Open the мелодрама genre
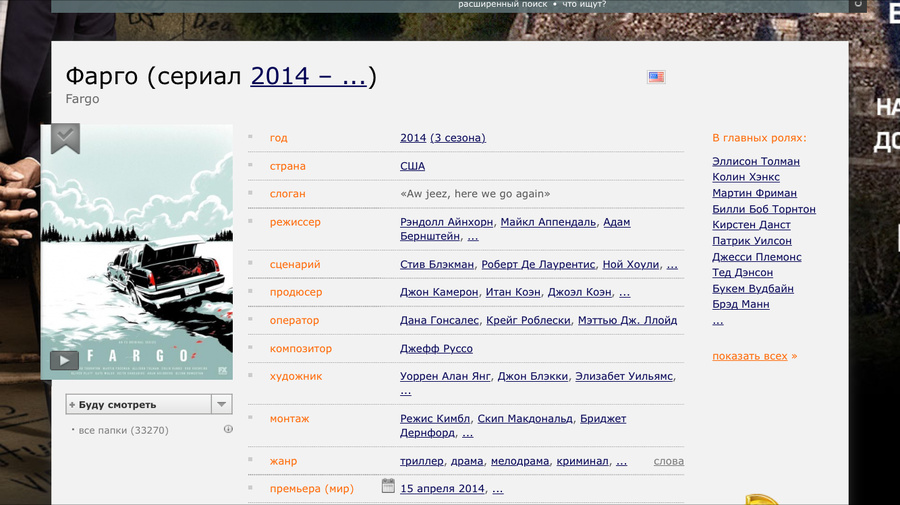 pos(520,461)
